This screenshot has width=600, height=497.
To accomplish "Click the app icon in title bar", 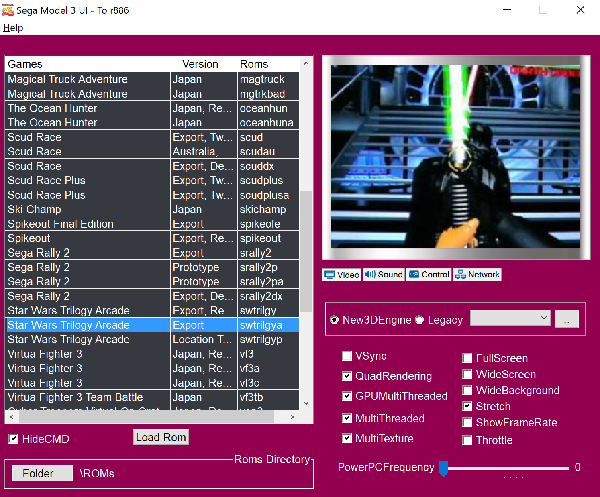I will pos(8,10).
